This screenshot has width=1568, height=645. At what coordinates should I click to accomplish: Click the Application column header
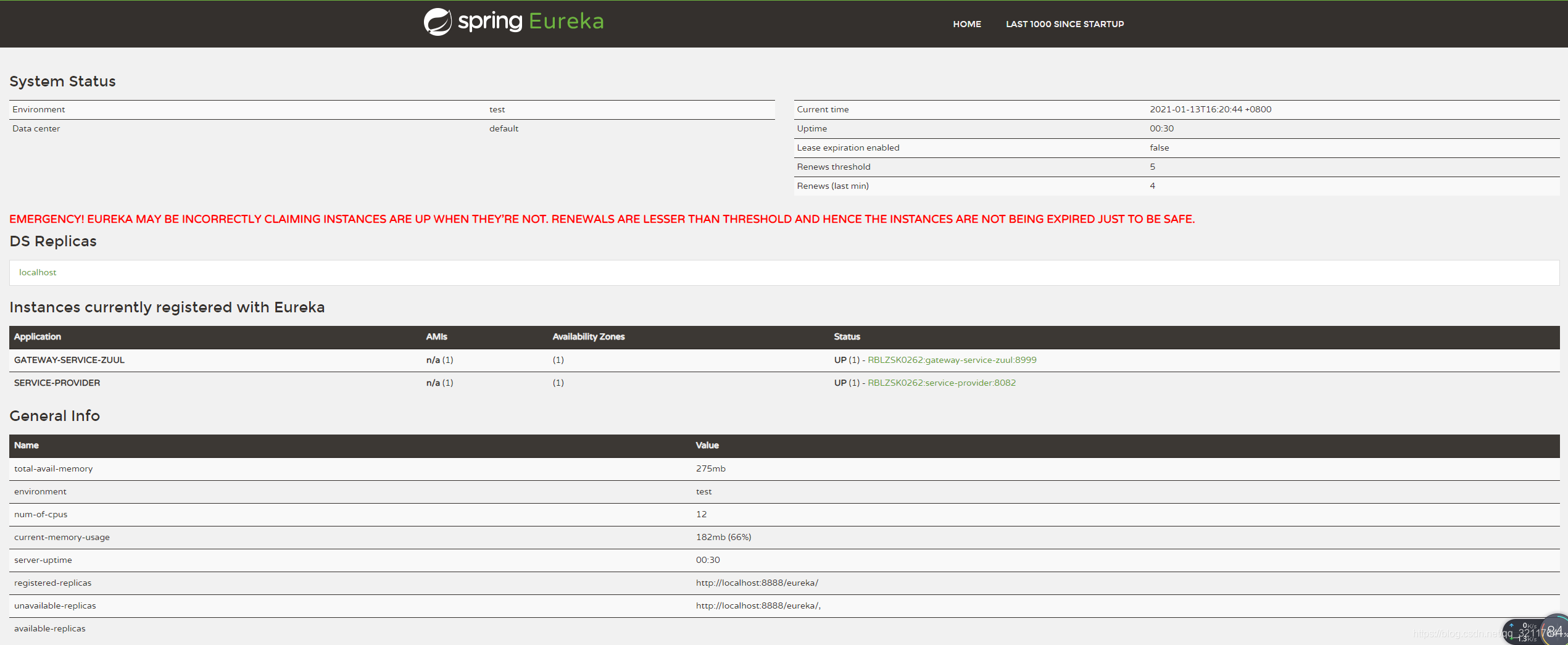(x=37, y=337)
